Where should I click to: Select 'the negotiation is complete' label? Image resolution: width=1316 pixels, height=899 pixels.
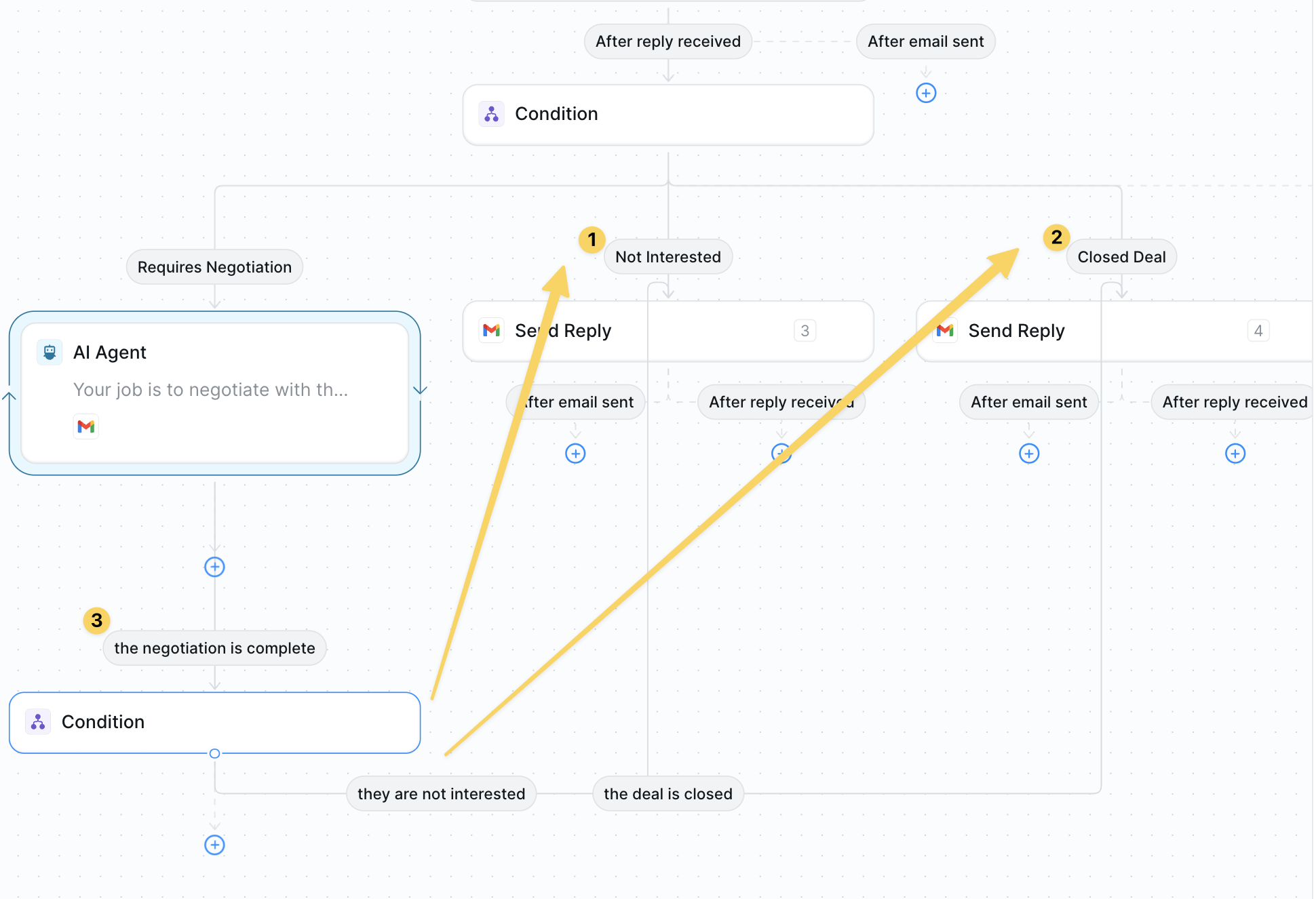pyautogui.click(x=214, y=648)
